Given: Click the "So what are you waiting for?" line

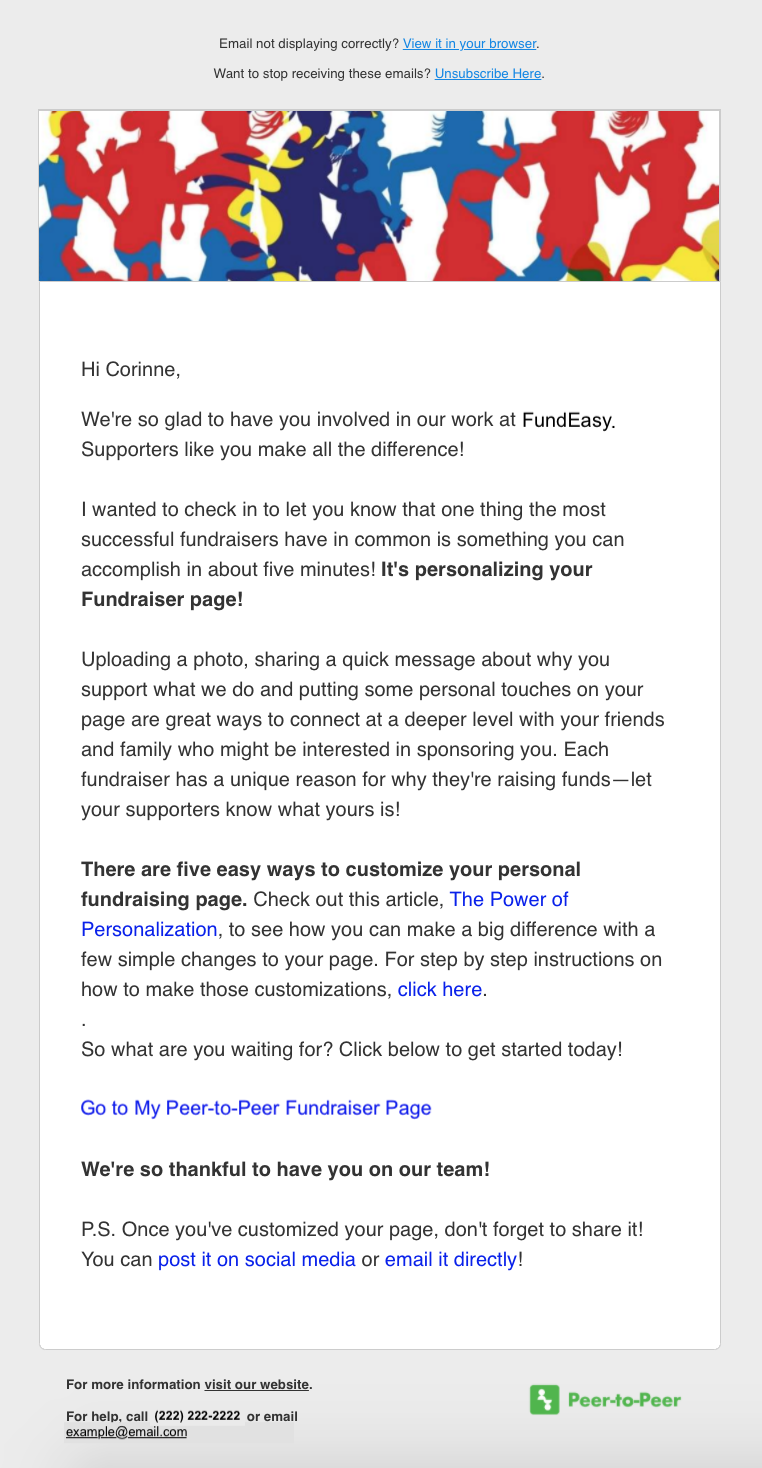Looking at the screenshot, I should coord(351,1050).
